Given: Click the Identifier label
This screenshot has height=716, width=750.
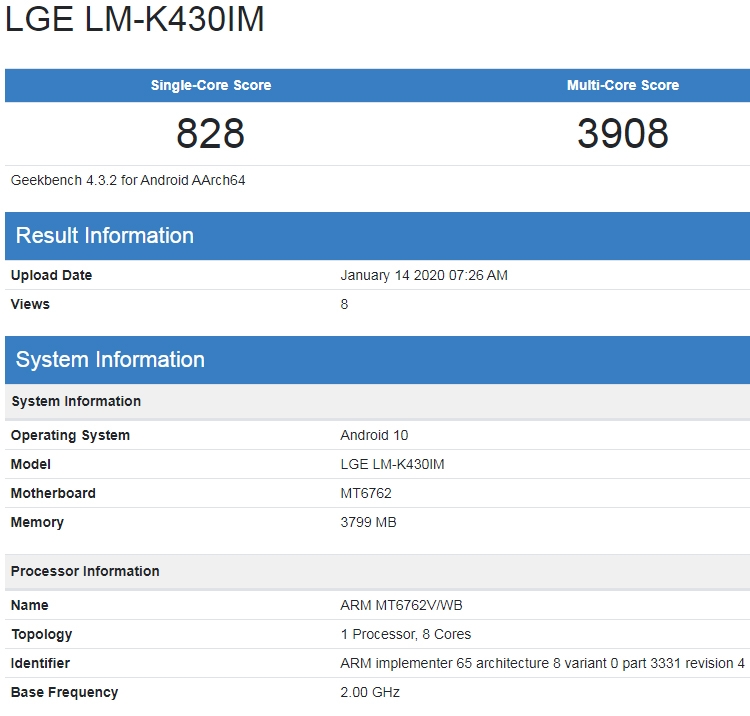Looking at the screenshot, I should 40,663.
